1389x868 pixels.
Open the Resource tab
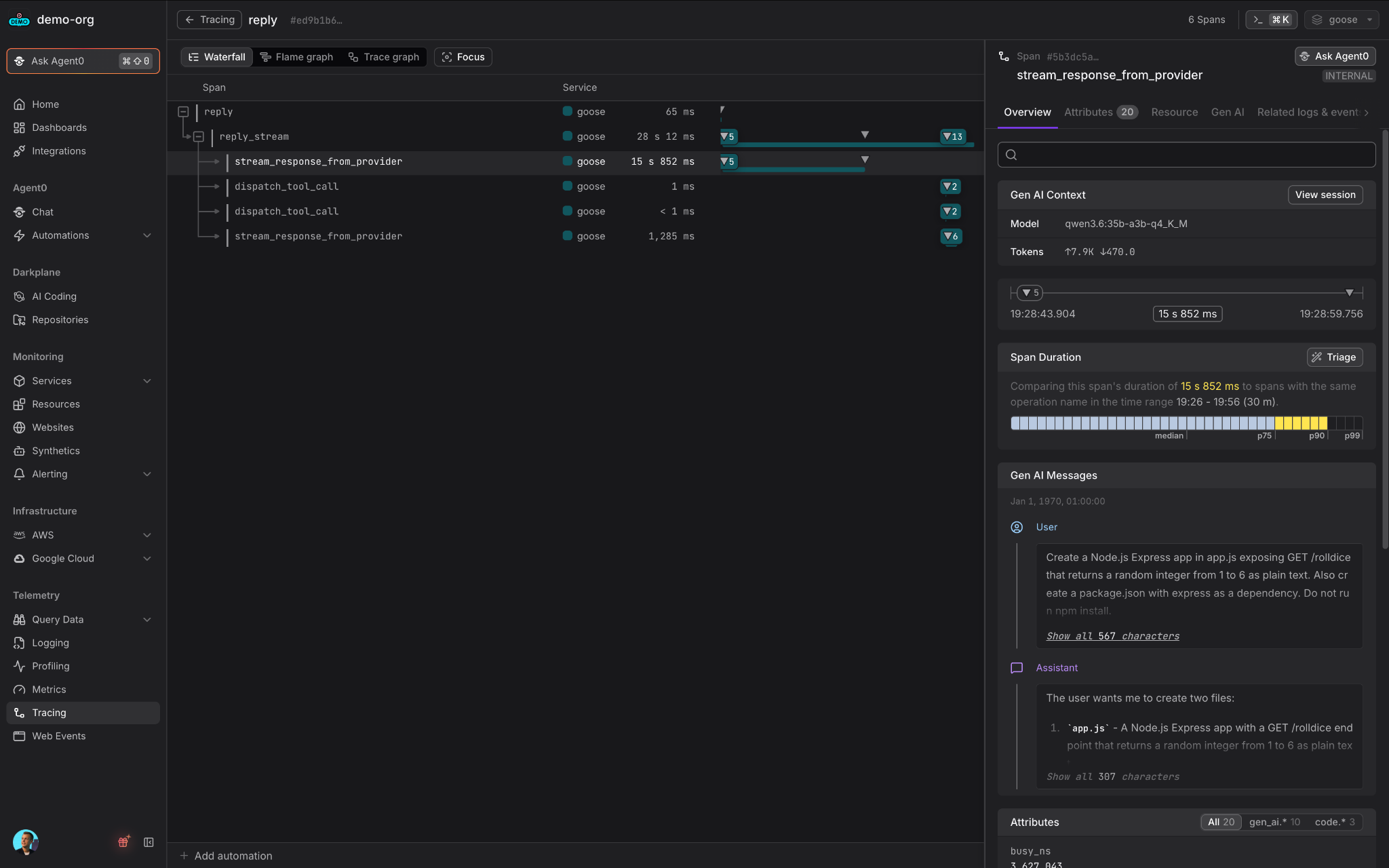pyautogui.click(x=1174, y=113)
